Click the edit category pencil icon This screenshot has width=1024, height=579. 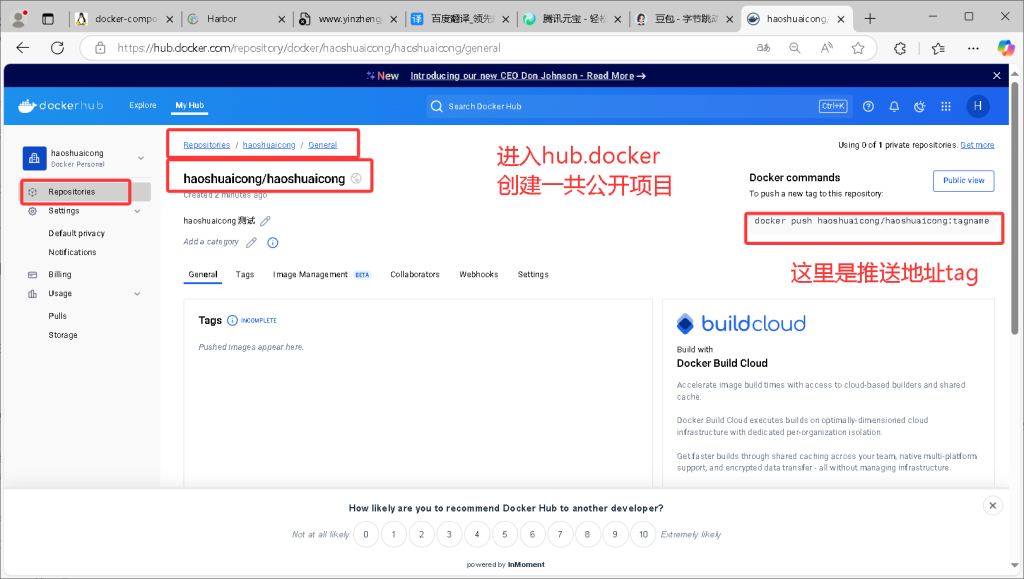(x=251, y=242)
